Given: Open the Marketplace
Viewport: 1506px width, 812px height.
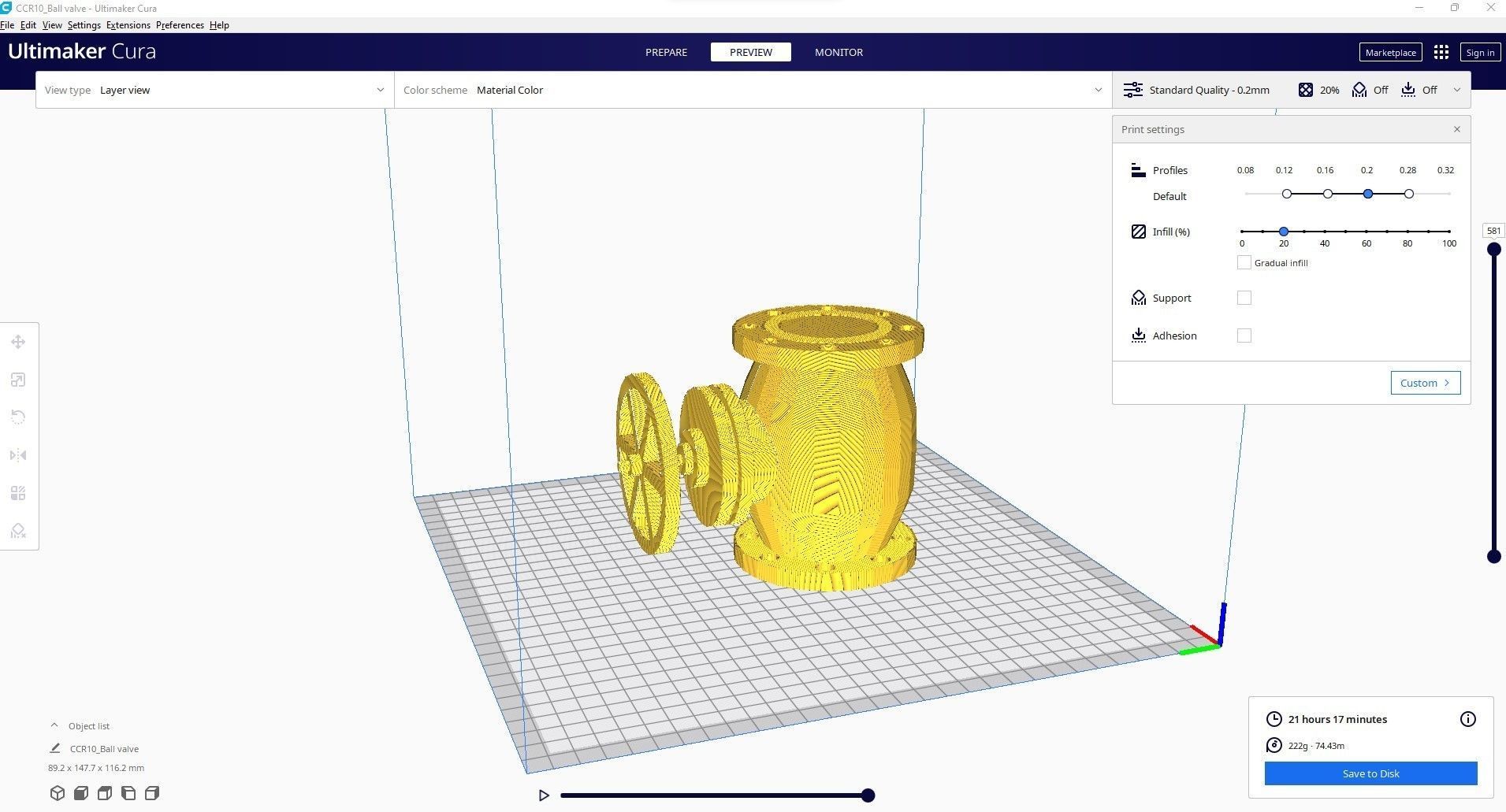Looking at the screenshot, I should 1389,52.
